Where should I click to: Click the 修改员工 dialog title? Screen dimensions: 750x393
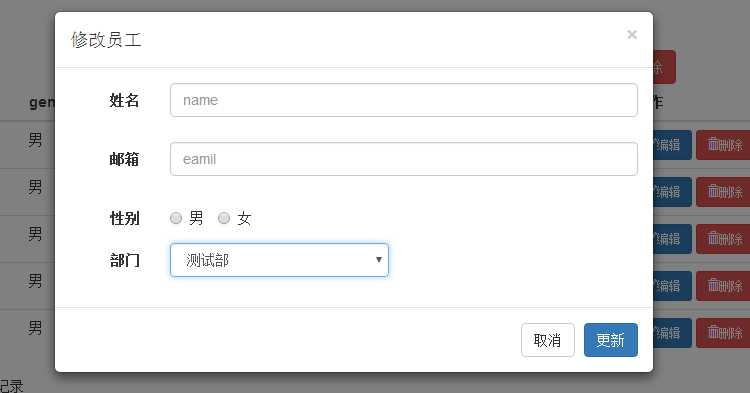point(106,40)
